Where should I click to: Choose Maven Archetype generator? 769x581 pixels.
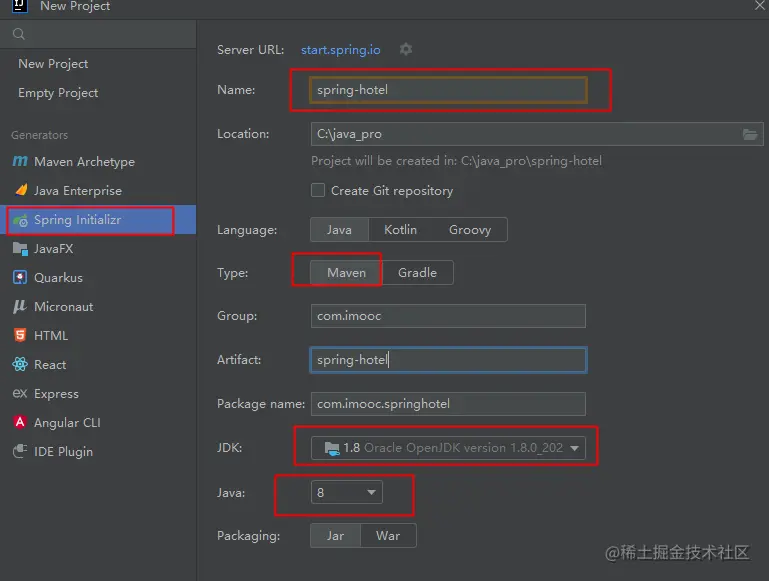[x=98, y=161]
